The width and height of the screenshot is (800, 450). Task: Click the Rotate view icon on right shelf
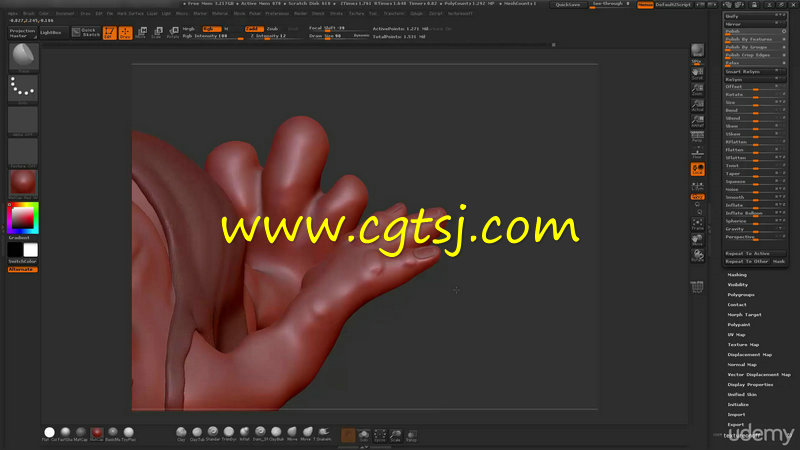click(697, 256)
